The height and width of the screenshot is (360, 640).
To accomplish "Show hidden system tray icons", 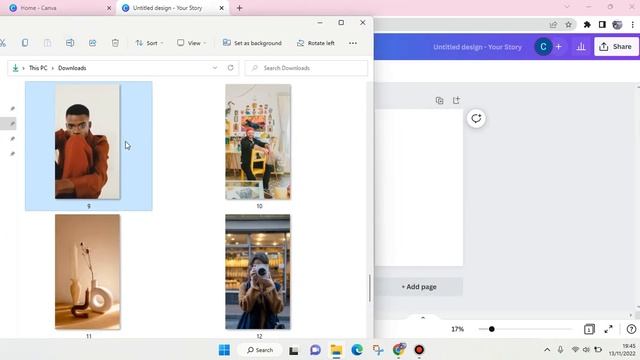I will click(x=547, y=350).
